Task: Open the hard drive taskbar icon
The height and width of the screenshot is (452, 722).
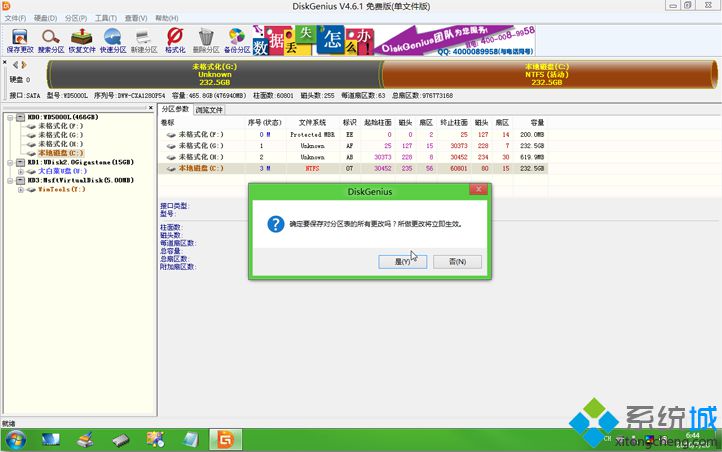Action: 121,440
